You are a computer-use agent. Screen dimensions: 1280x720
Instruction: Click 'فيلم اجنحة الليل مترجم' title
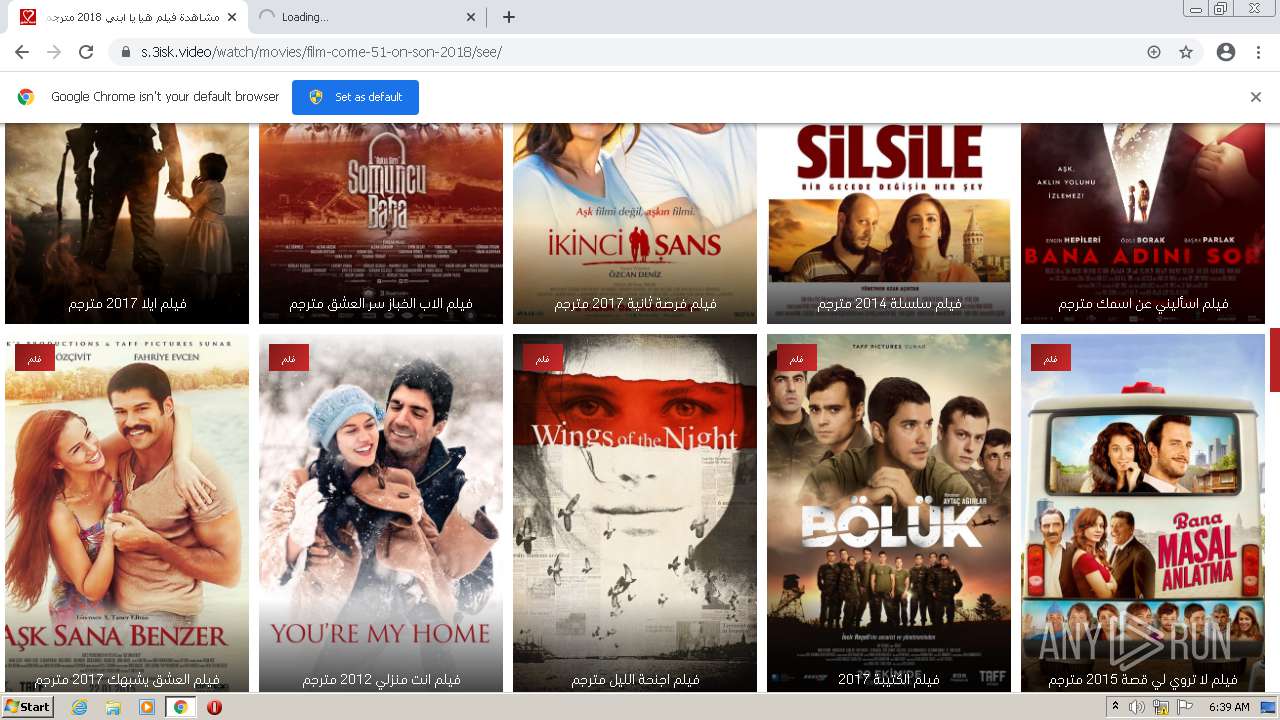click(x=635, y=679)
